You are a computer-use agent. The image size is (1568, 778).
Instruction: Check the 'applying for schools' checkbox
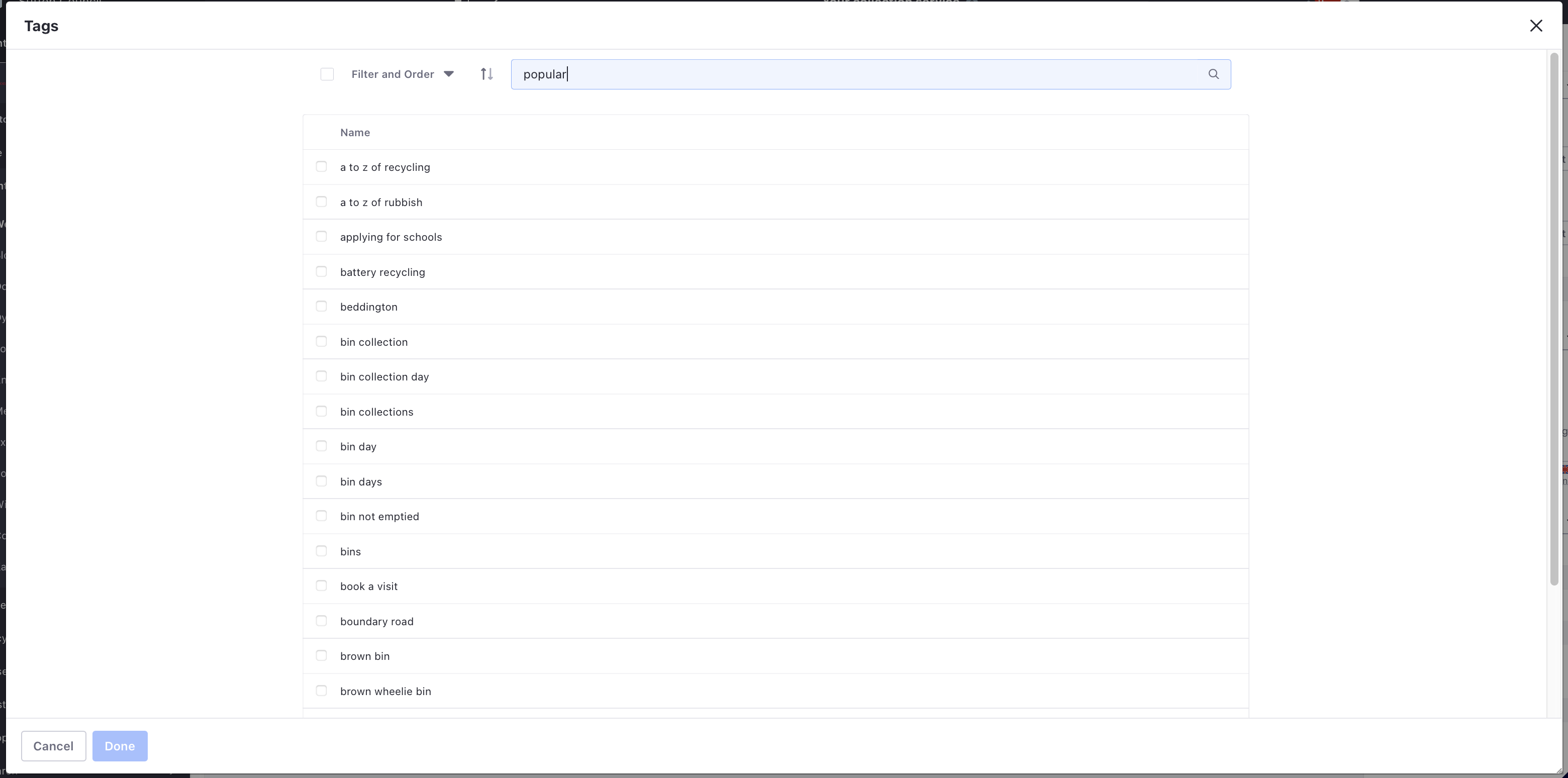click(322, 236)
